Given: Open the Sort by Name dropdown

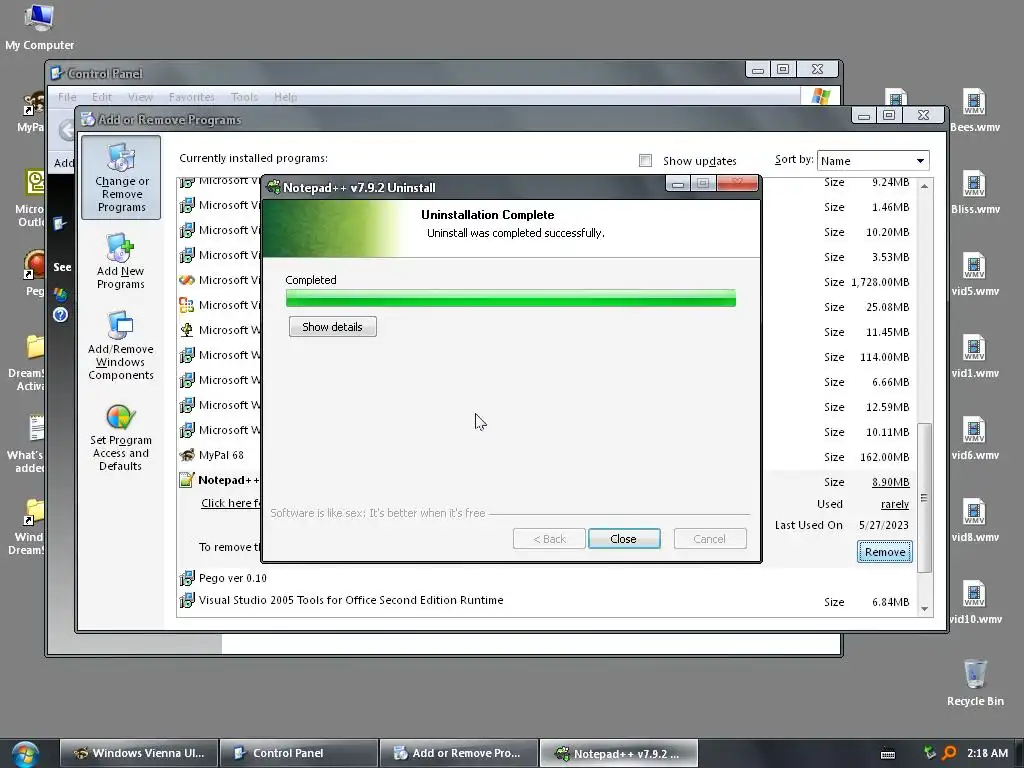Looking at the screenshot, I should point(872,161).
